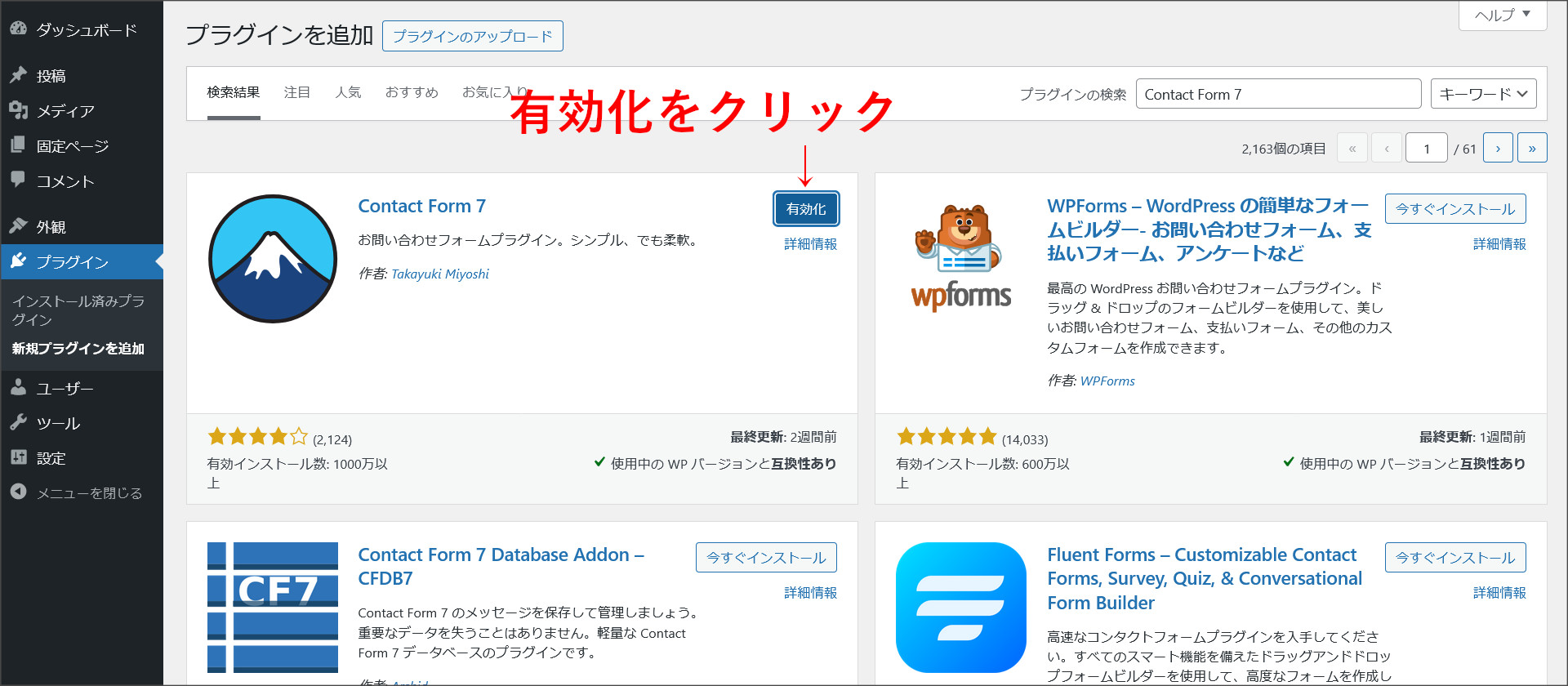Click the 有効インストール数: 1000万以上 text
This screenshot has height=686, width=1568.
tap(297, 473)
